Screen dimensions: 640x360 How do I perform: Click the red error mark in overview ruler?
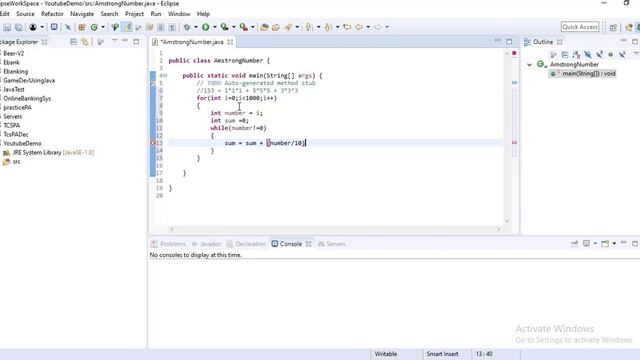point(514,142)
